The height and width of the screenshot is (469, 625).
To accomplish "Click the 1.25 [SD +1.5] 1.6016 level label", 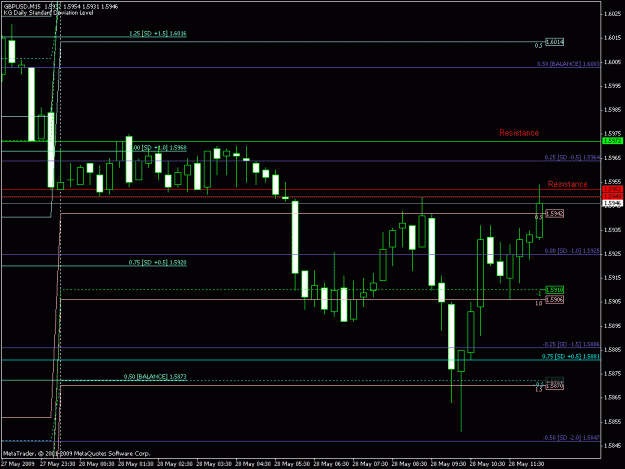I will pos(158,34).
